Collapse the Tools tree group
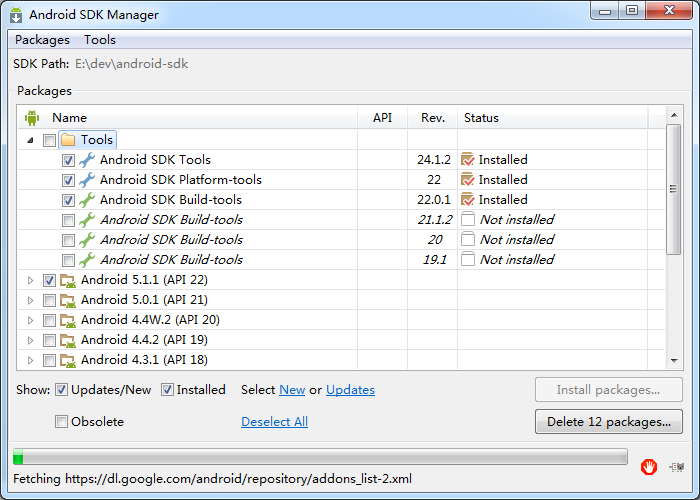Viewport: 700px width, 500px height. [30, 140]
